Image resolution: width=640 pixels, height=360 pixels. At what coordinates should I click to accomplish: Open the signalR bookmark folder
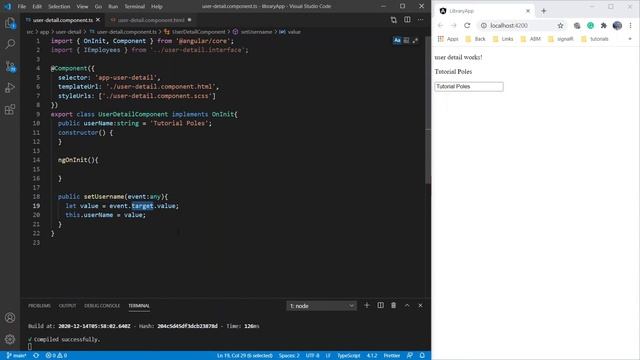coord(561,39)
